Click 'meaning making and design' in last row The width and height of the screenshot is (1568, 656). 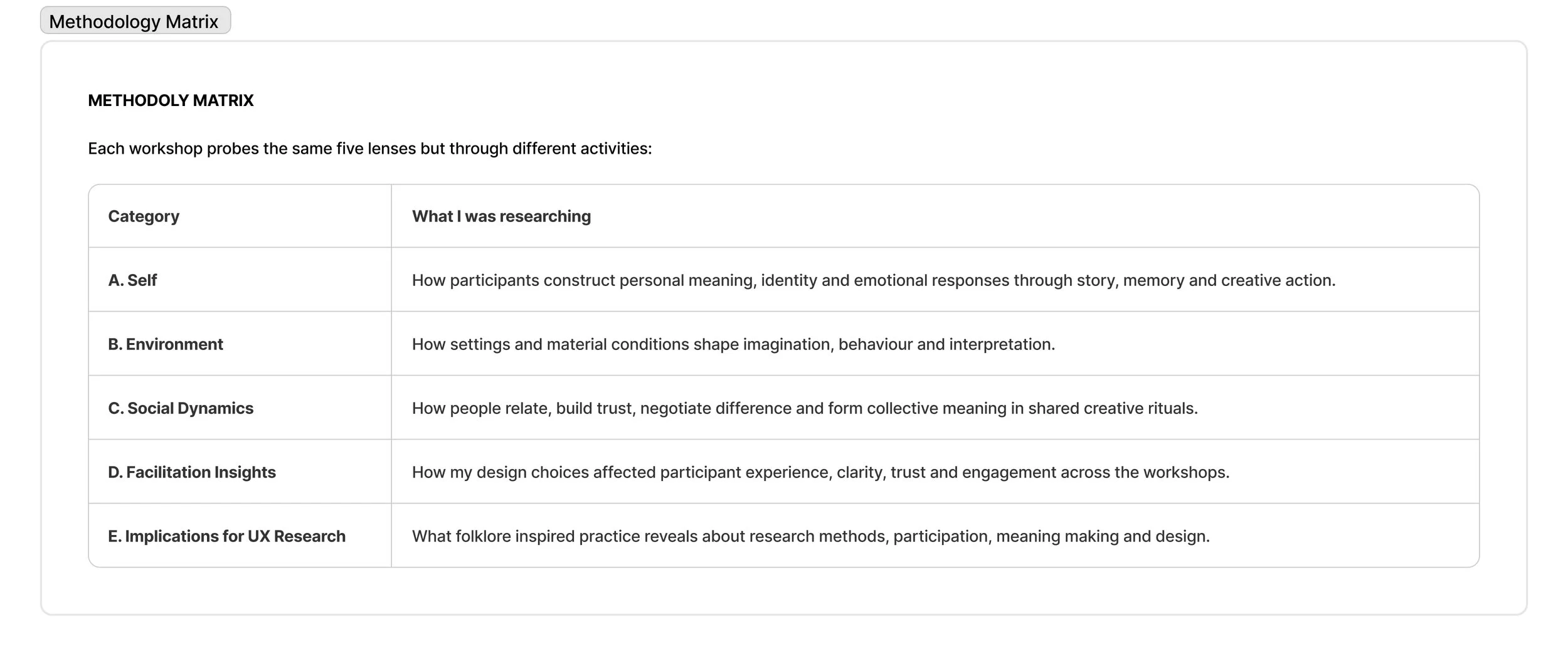[1102, 536]
